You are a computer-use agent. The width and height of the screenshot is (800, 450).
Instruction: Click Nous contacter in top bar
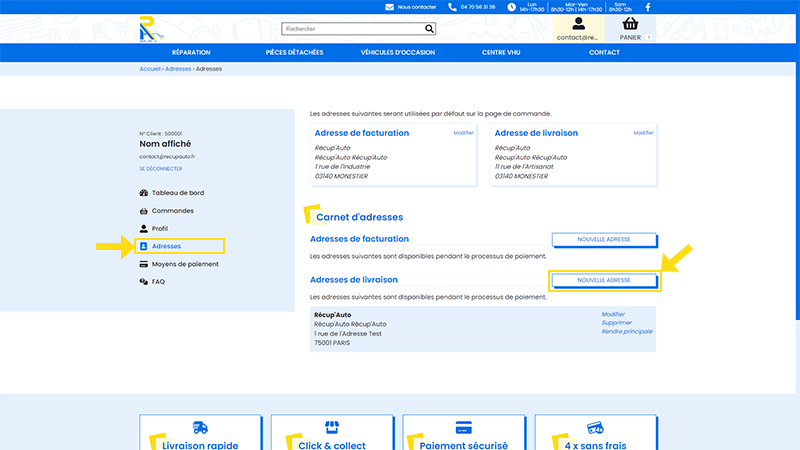pos(417,7)
